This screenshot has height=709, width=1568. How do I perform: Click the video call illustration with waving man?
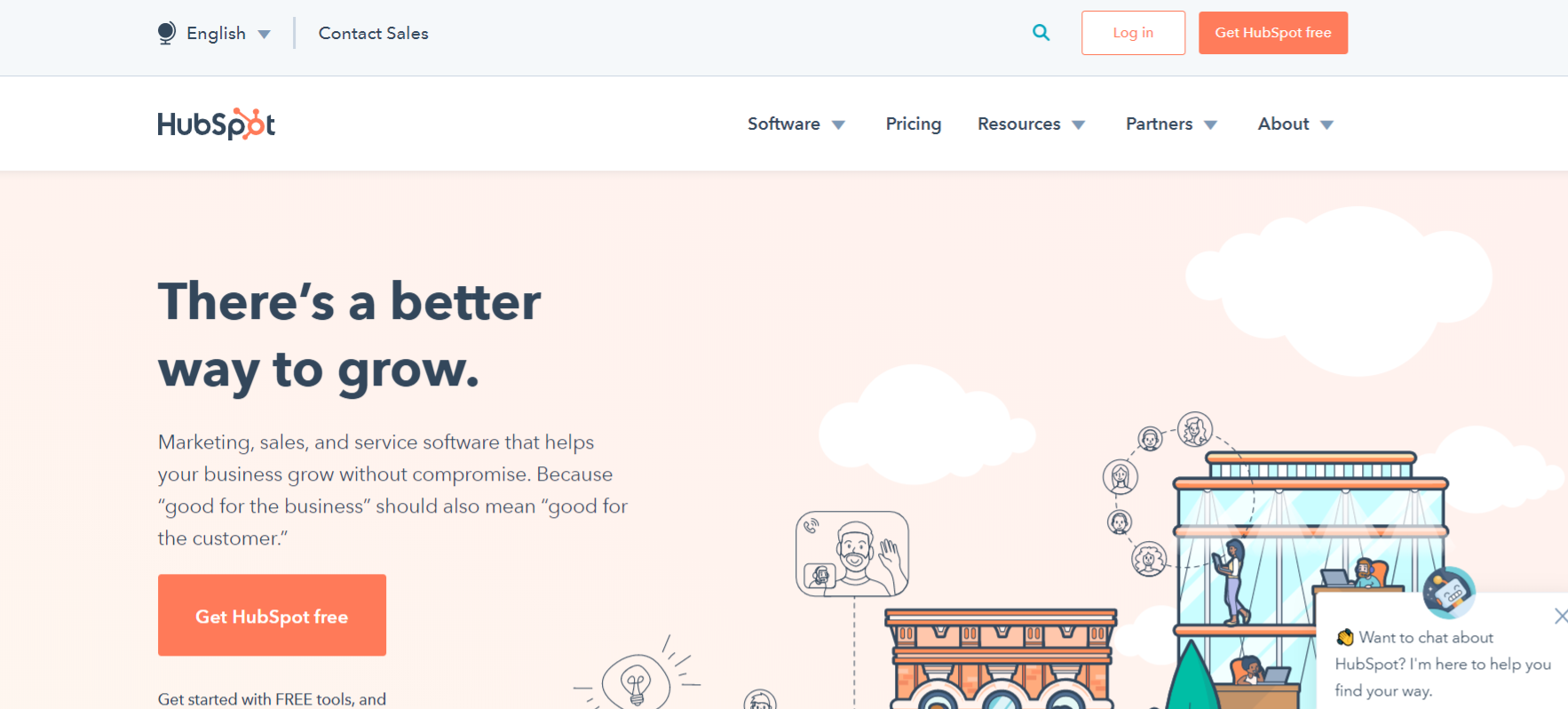pyautogui.click(x=852, y=554)
